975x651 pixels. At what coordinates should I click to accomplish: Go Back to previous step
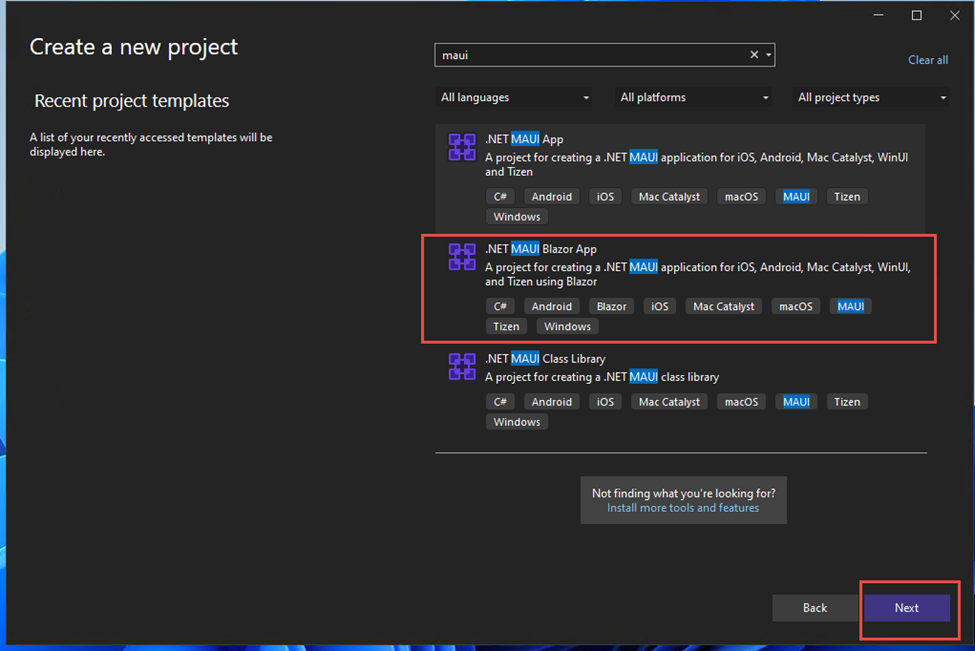815,608
